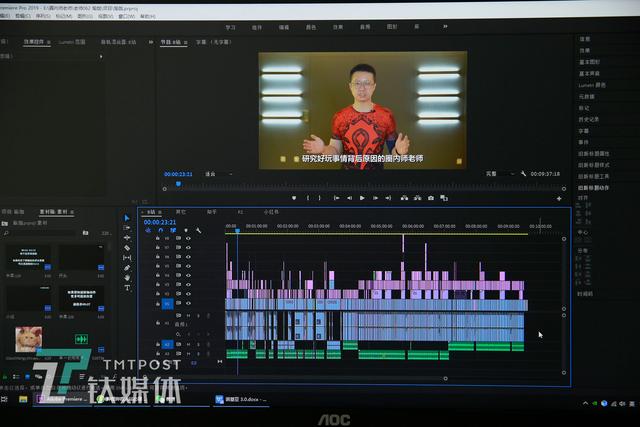Step forward one frame
The image size is (640, 427).
(x=375, y=198)
